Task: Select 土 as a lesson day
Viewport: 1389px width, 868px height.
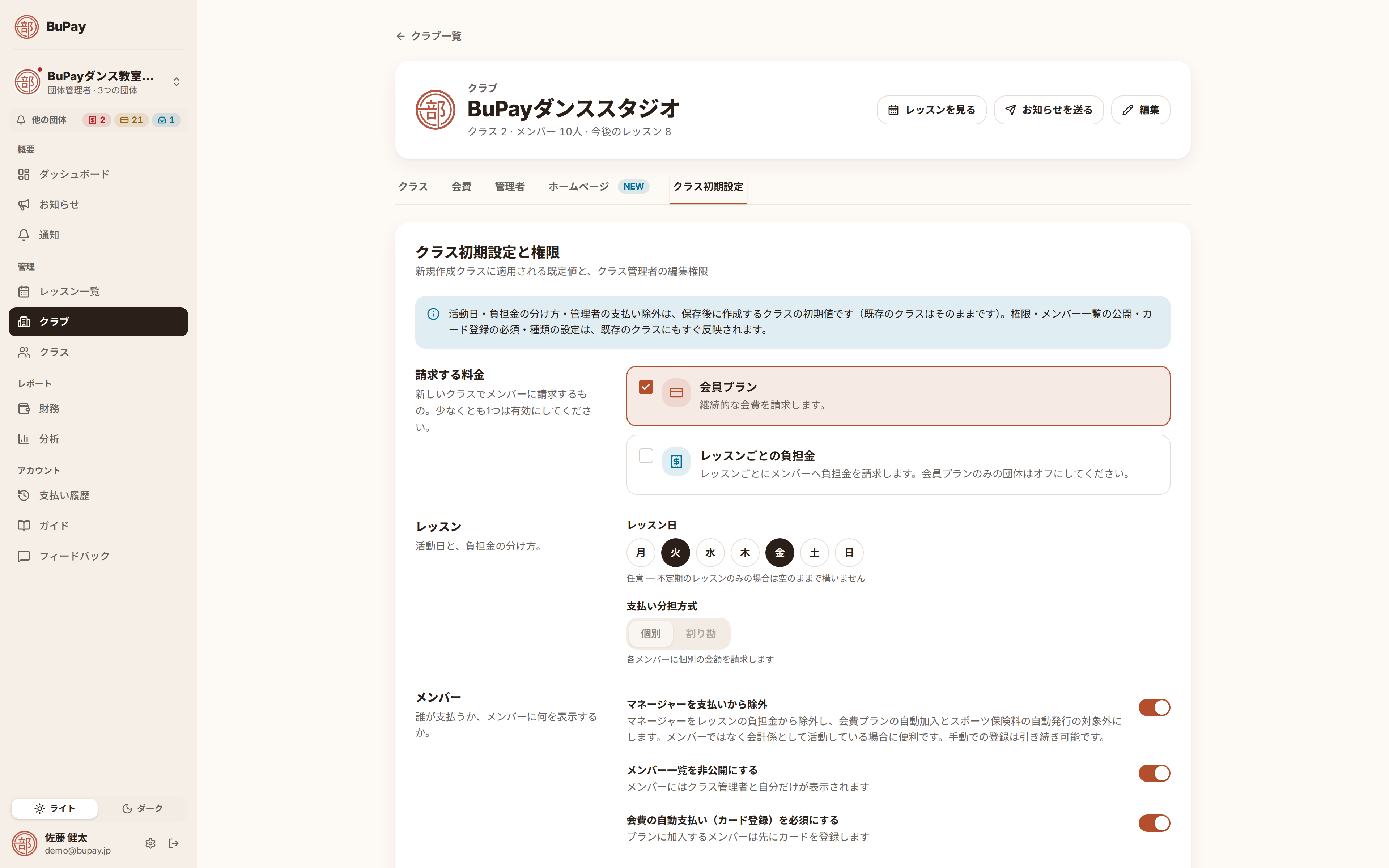Action: pos(815,553)
